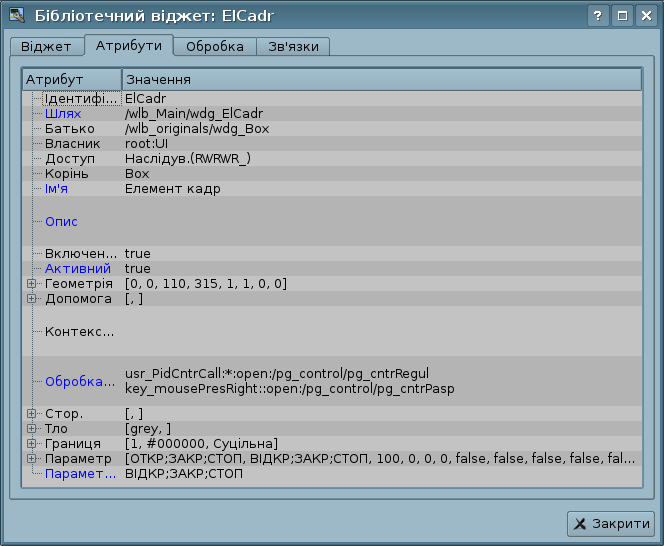Switch to the Зв'язки tab
The height and width of the screenshot is (546, 664).
click(293, 47)
